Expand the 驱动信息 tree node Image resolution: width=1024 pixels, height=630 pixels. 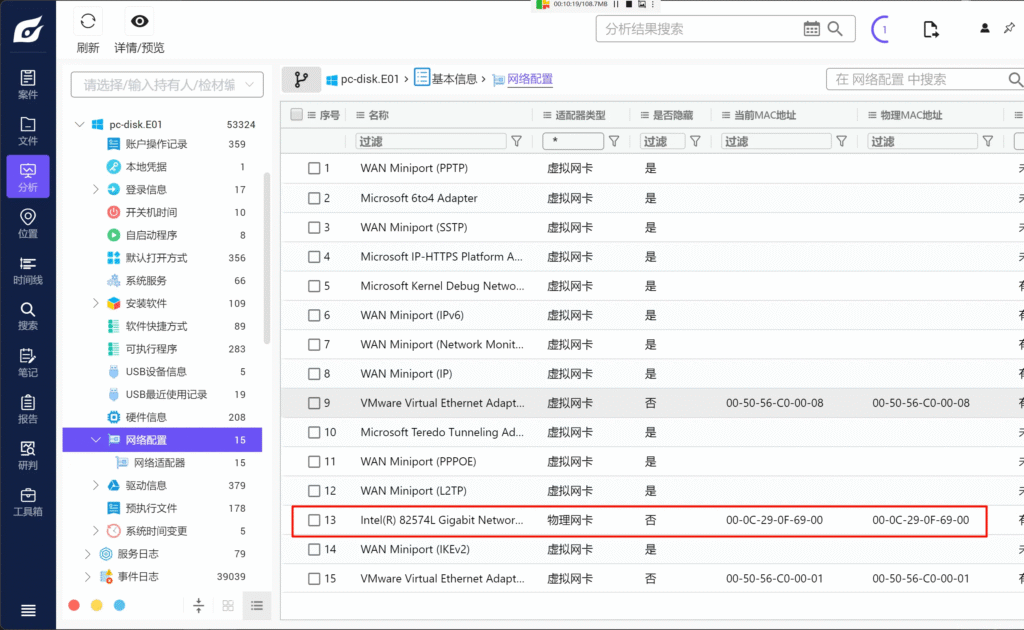click(x=95, y=485)
